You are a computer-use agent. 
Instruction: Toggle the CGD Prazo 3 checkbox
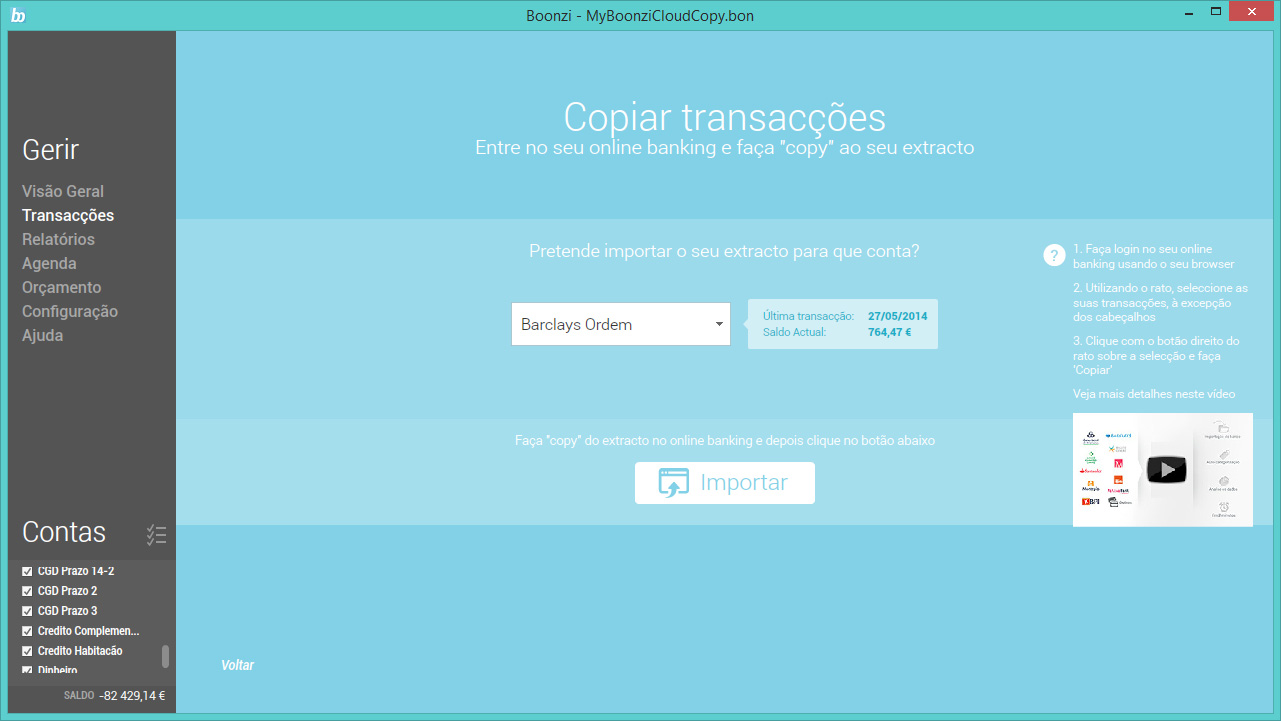pyautogui.click(x=28, y=611)
